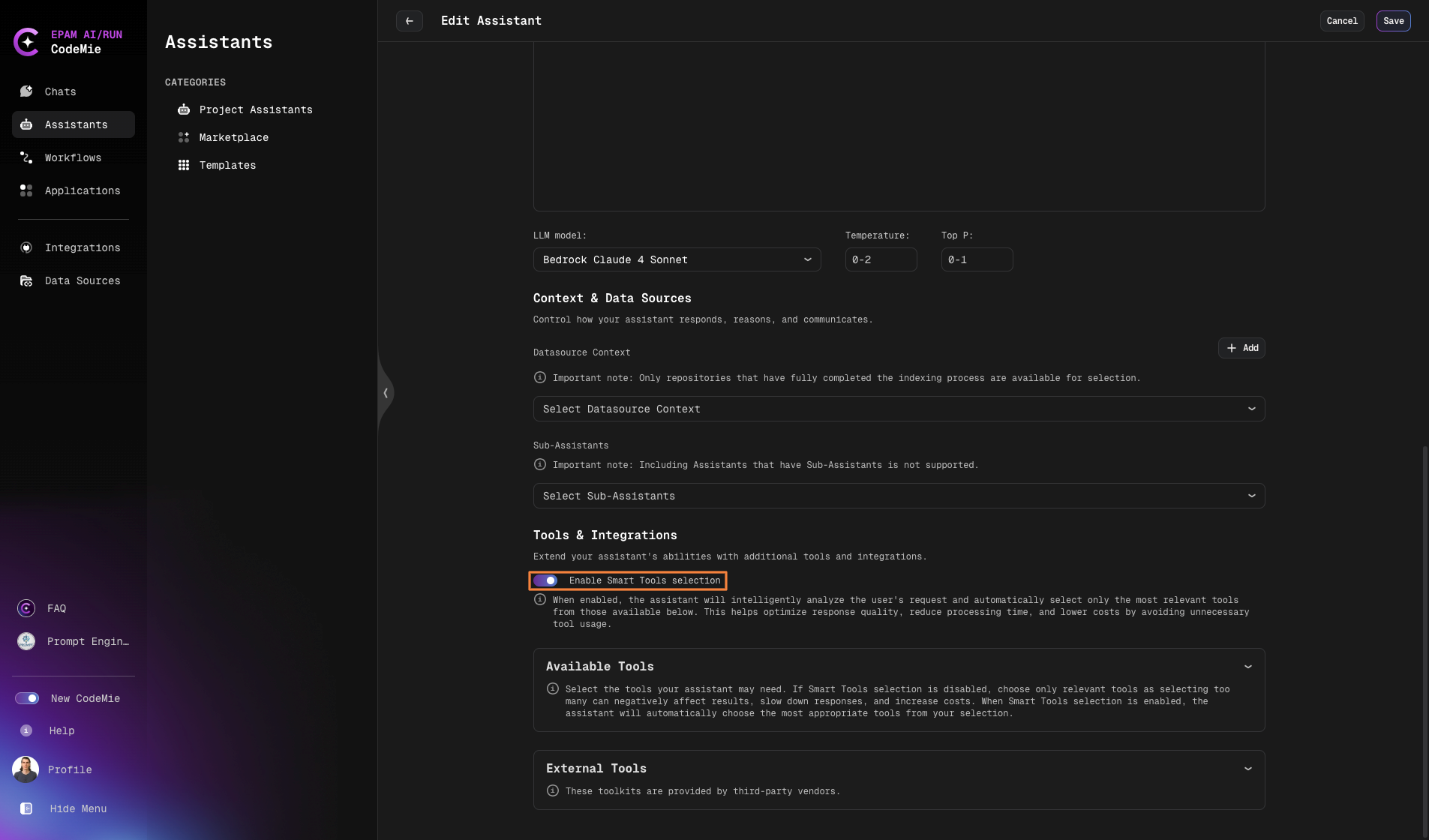1429x840 pixels.
Task: Open the Select Sub-Assistants dropdown
Action: click(898, 496)
